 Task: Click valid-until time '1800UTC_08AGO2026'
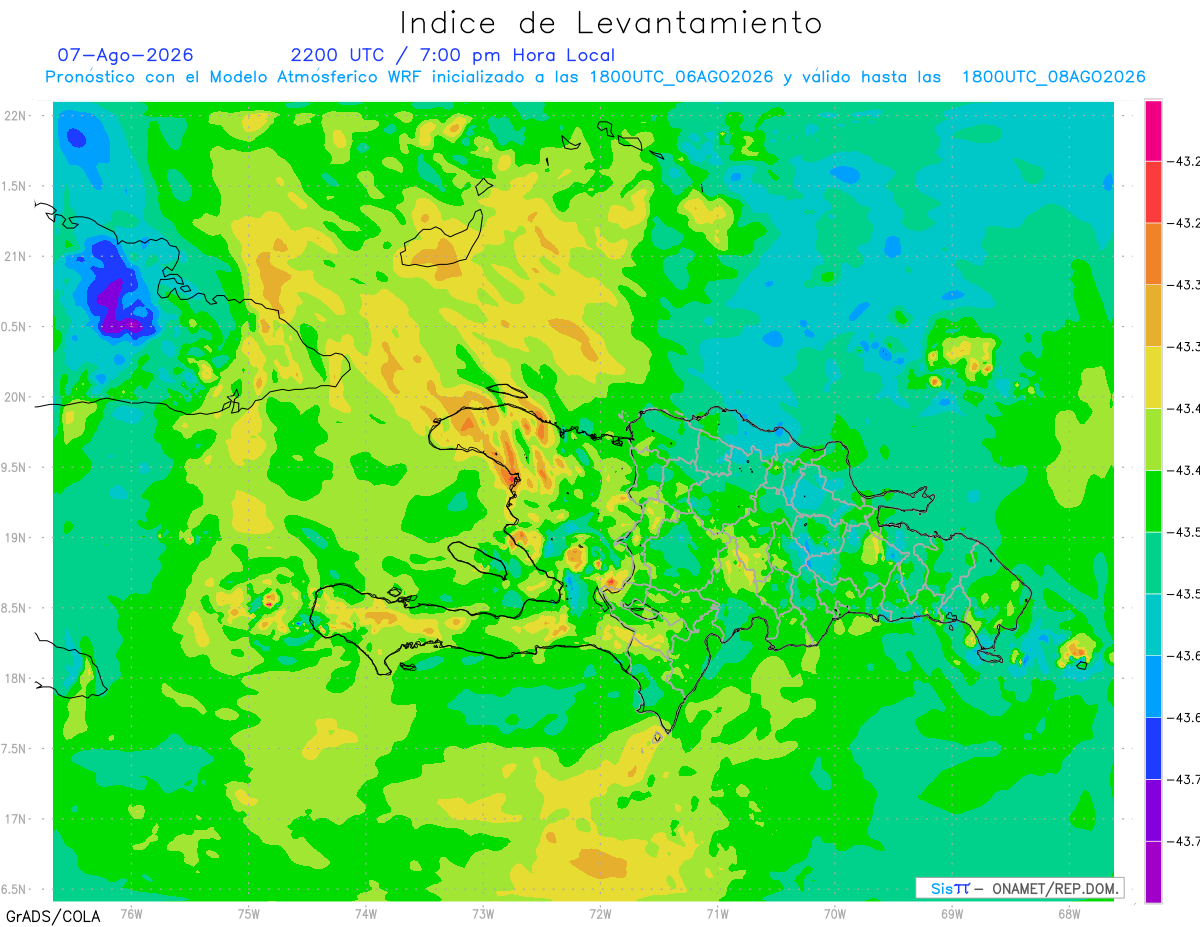1053,77
